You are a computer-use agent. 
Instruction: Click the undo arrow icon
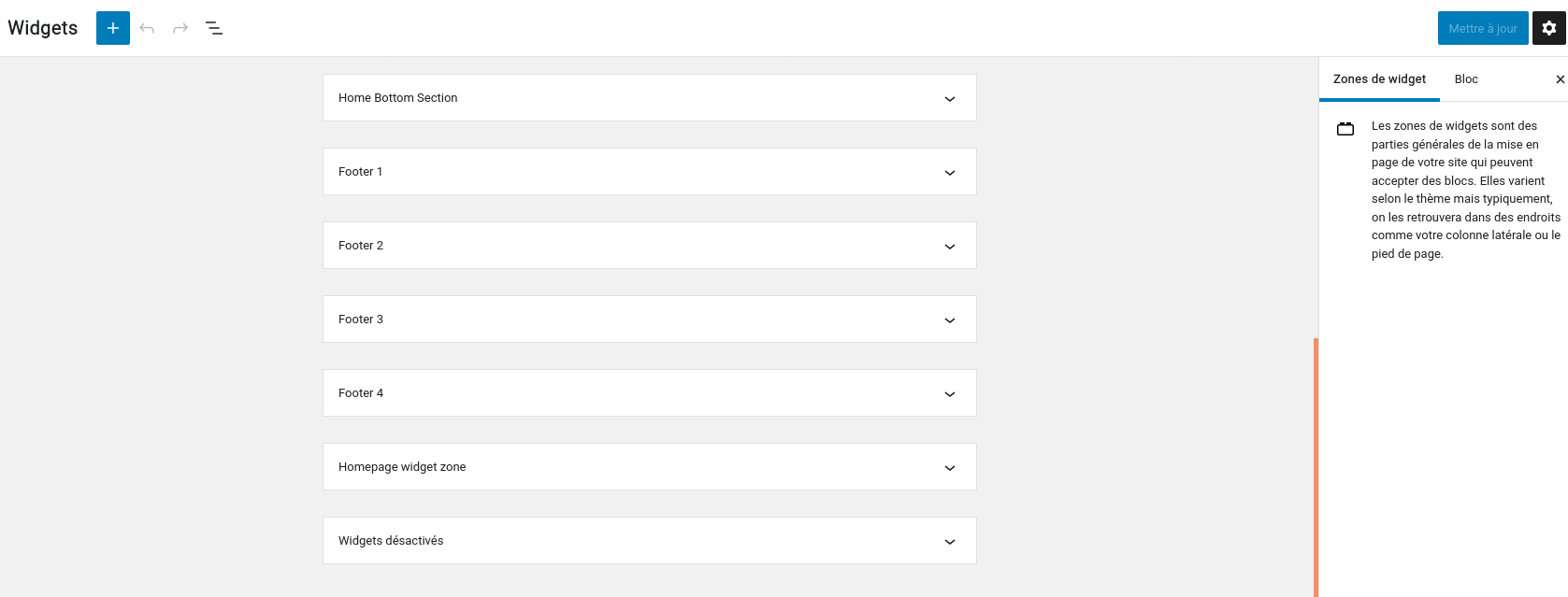click(x=147, y=28)
